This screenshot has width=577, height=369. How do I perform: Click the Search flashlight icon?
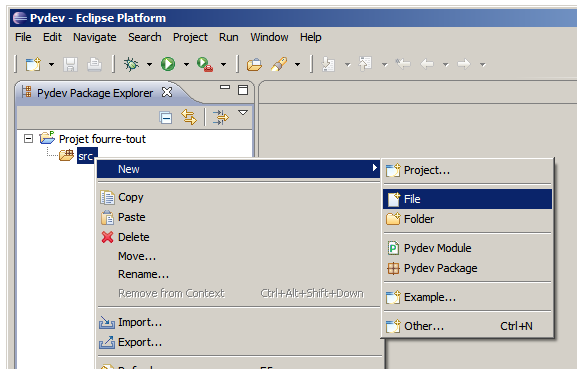279,64
